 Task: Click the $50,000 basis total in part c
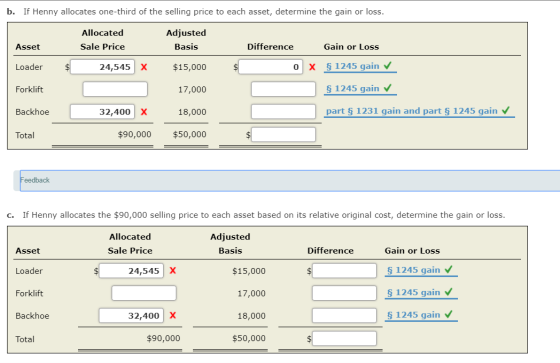click(249, 338)
